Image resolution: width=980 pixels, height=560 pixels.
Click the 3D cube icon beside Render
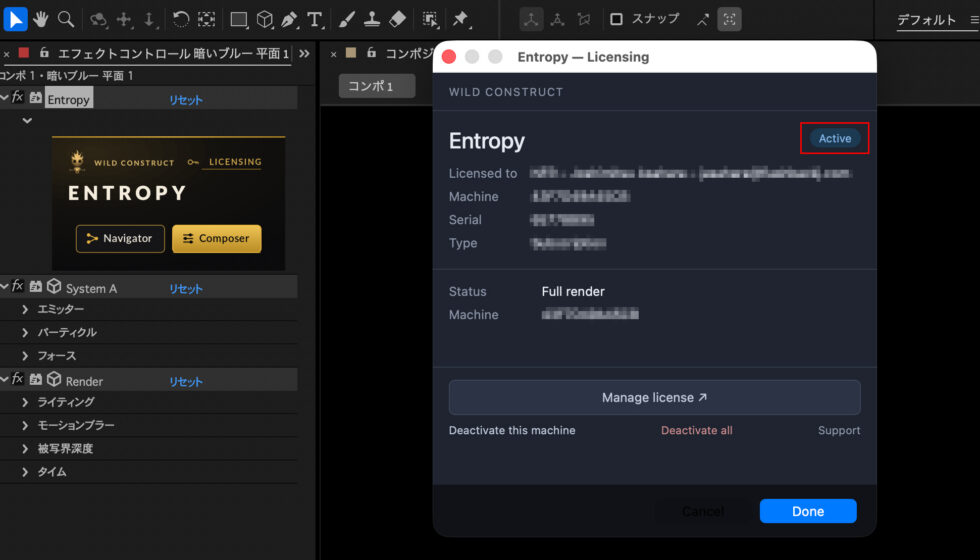[x=54, y=379]
